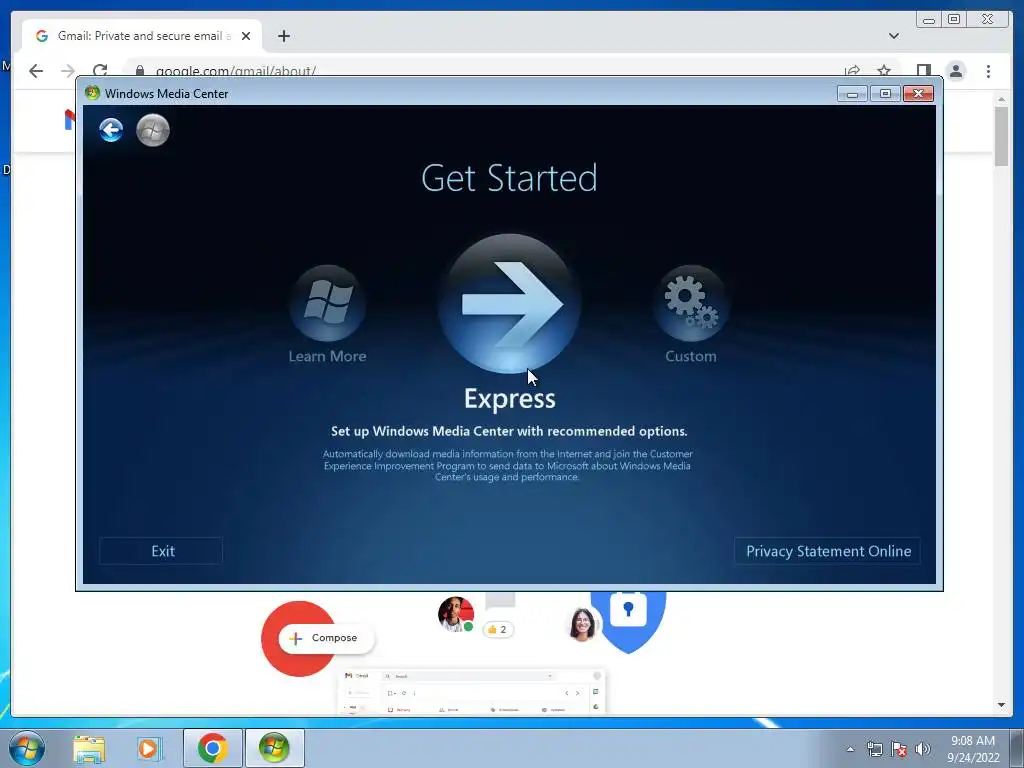1024x768 pixels.
Task: Click the Gmail inbox preview thumbnail
Action: coord(472,692)
